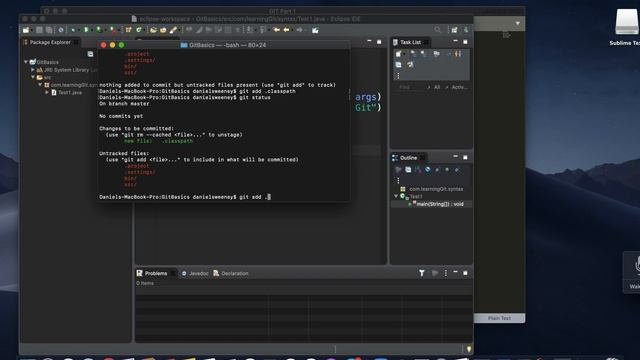Screen dimensions: 640x360
Task: Minimize the Problems panel
Action: tap(456, 272)
